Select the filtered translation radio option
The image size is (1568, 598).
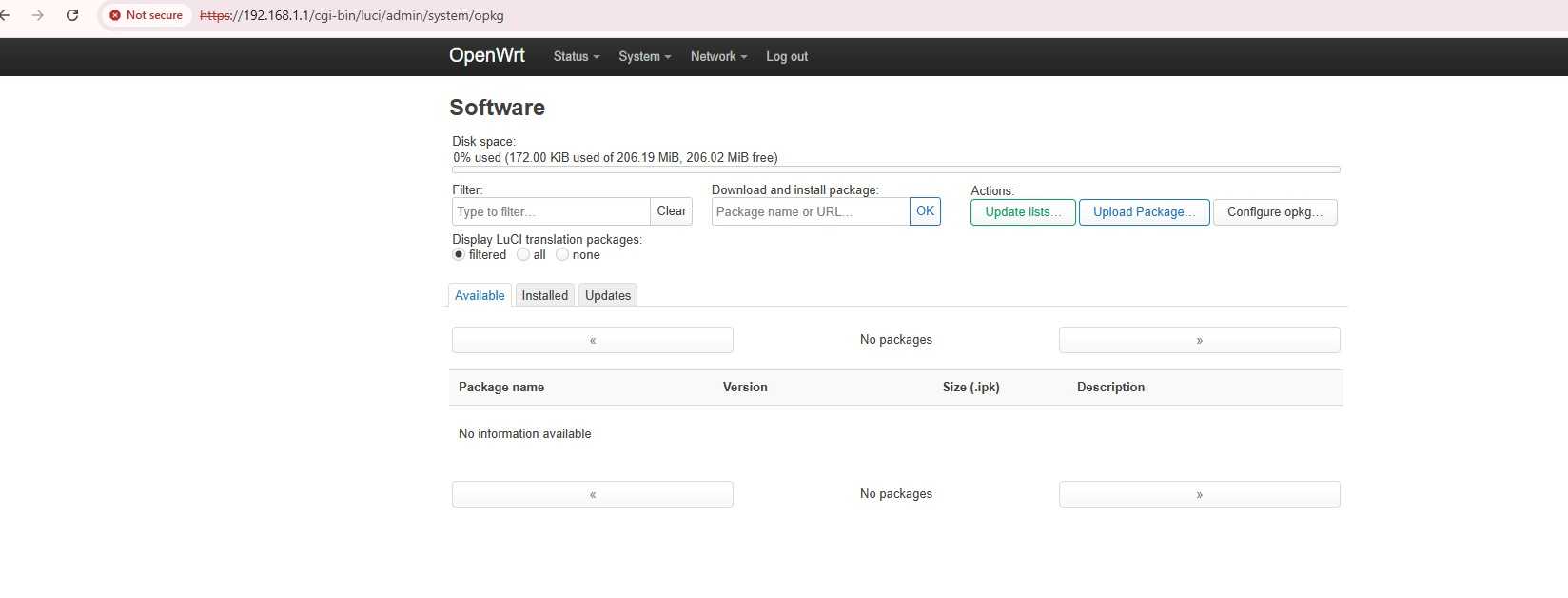[x=459, y=254]
